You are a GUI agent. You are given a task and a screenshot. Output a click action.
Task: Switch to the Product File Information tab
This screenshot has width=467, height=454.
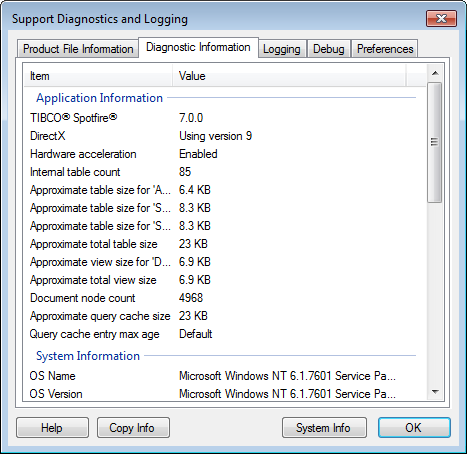click(x=78, y=49)
